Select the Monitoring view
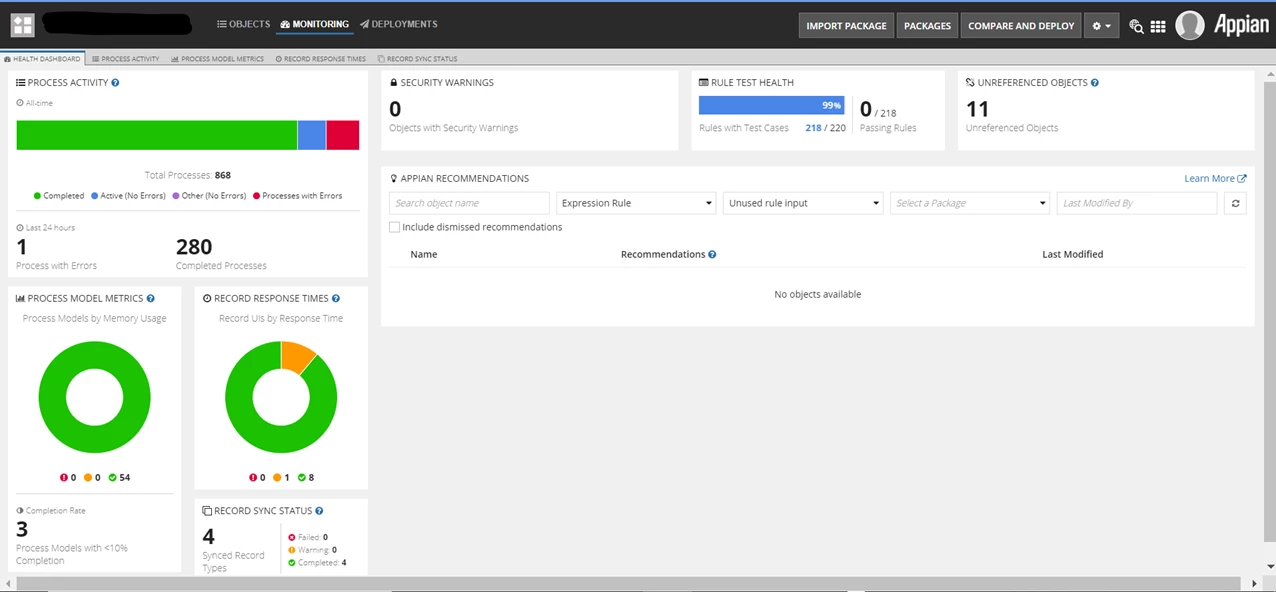The height and width of the screenshot is (592, 1276). (315, 24)
